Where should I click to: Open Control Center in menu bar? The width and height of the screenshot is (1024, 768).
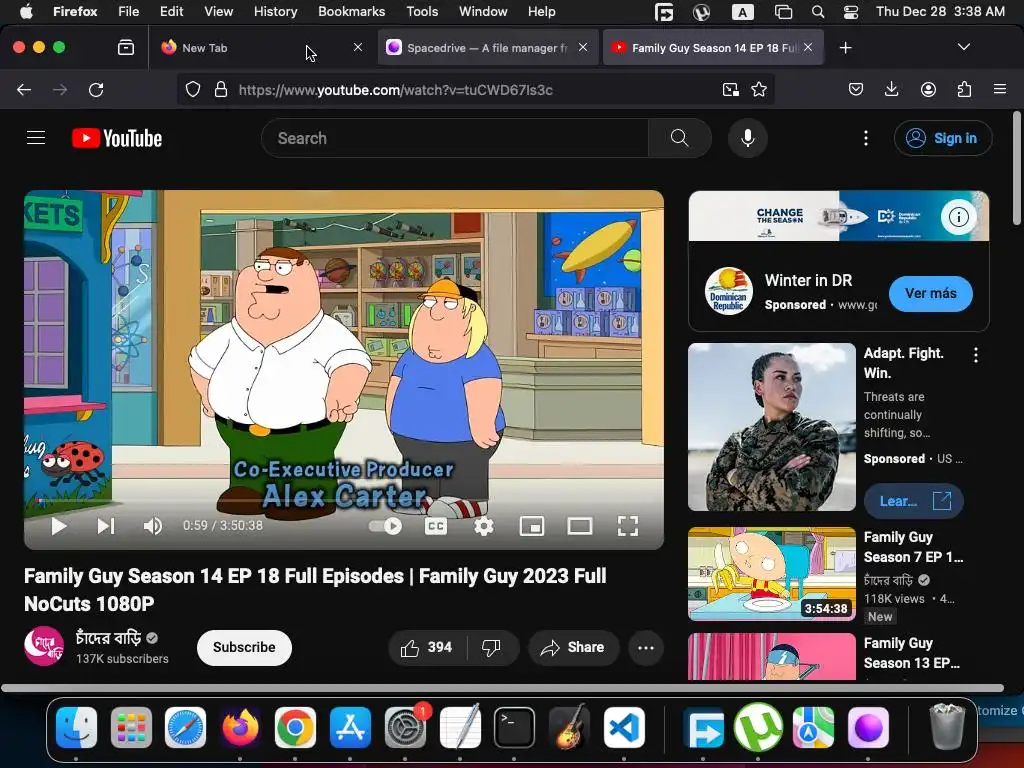851,12
